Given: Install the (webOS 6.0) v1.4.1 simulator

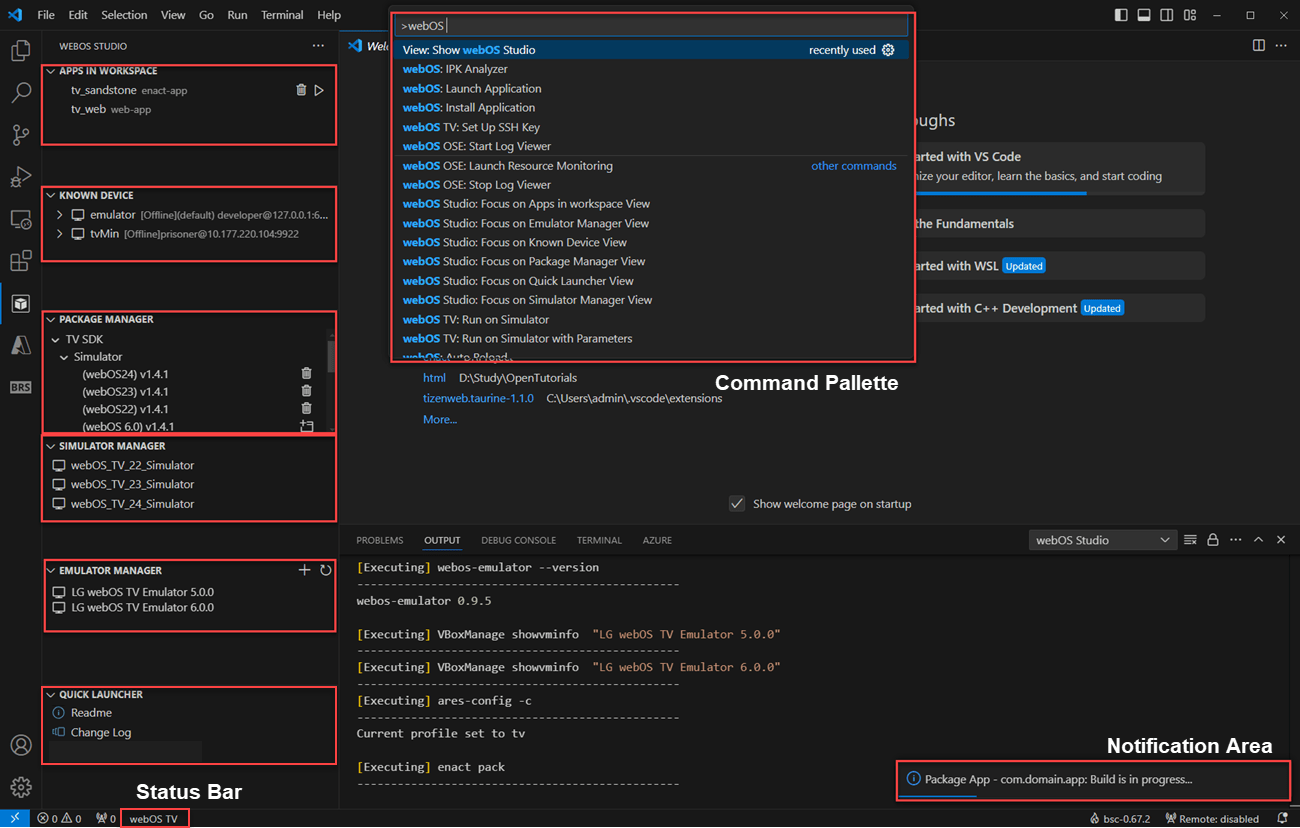Looking at the screenshot, I should tap(306, 426).
